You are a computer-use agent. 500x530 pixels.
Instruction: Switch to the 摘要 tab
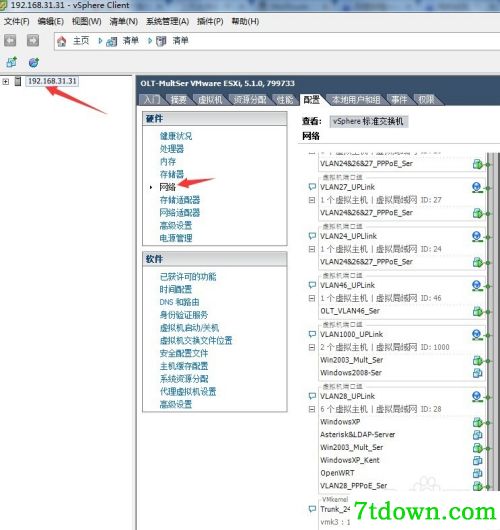click(x=178, y=100)
